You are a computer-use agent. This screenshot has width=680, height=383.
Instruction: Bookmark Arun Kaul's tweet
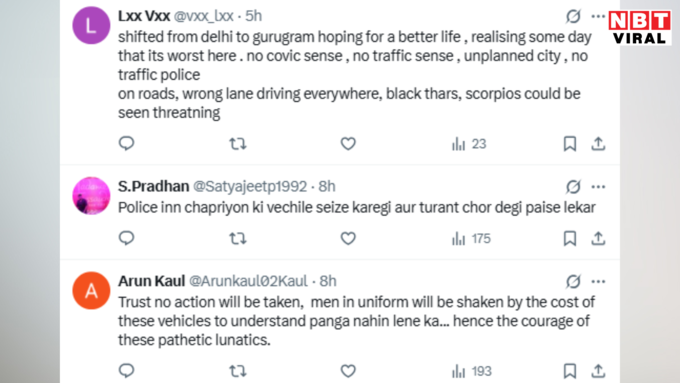tap(570, 371)
